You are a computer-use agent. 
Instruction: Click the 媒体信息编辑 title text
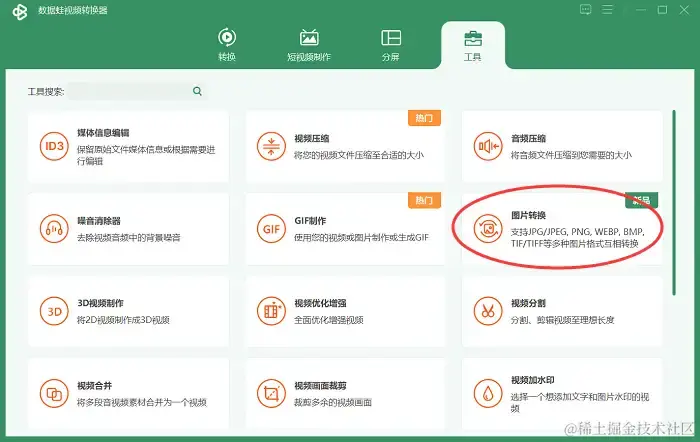coord(103,133)
